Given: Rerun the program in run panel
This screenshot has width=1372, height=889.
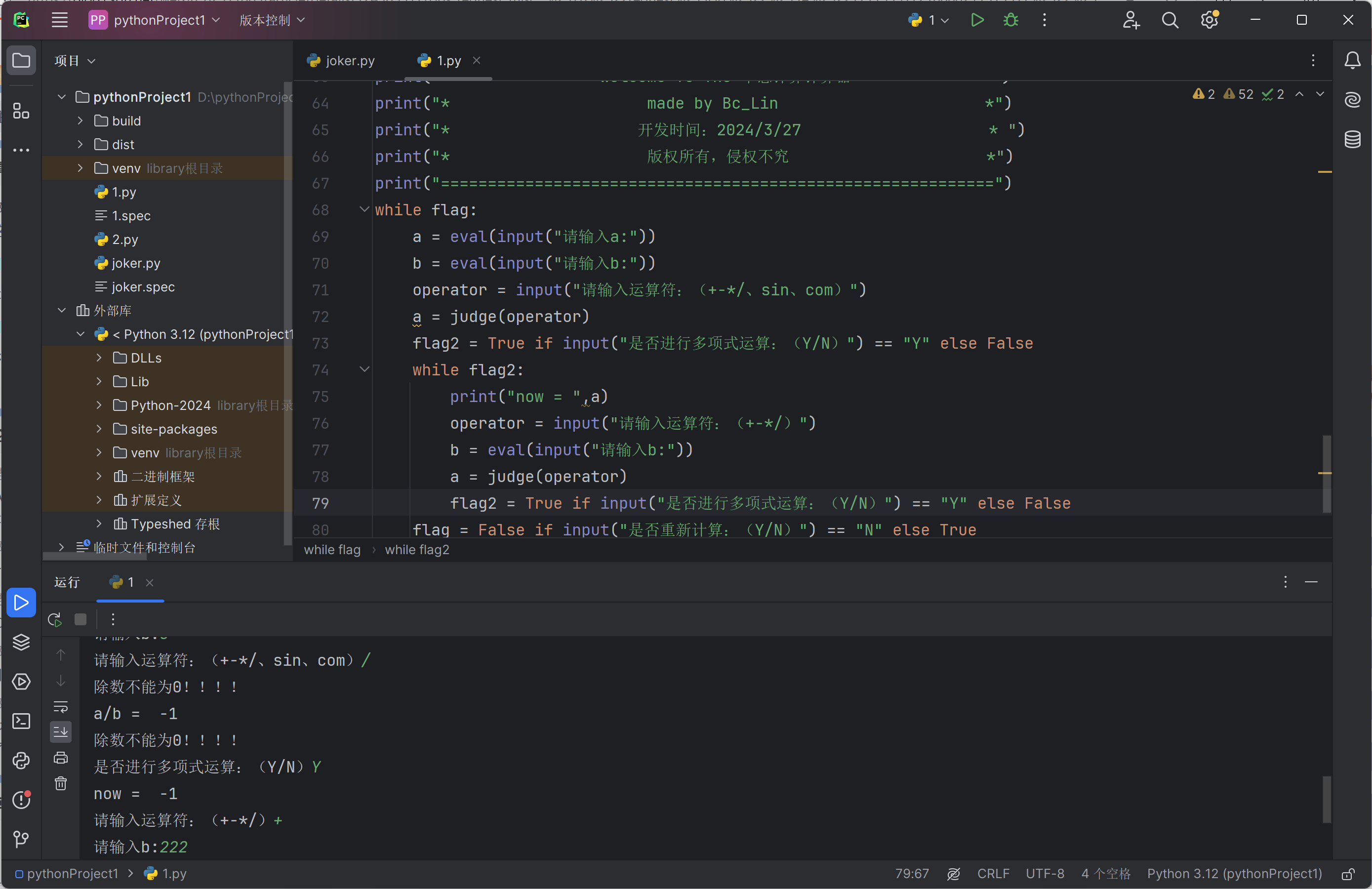Looking at the screenshot, I should click(x=55, y=619).
